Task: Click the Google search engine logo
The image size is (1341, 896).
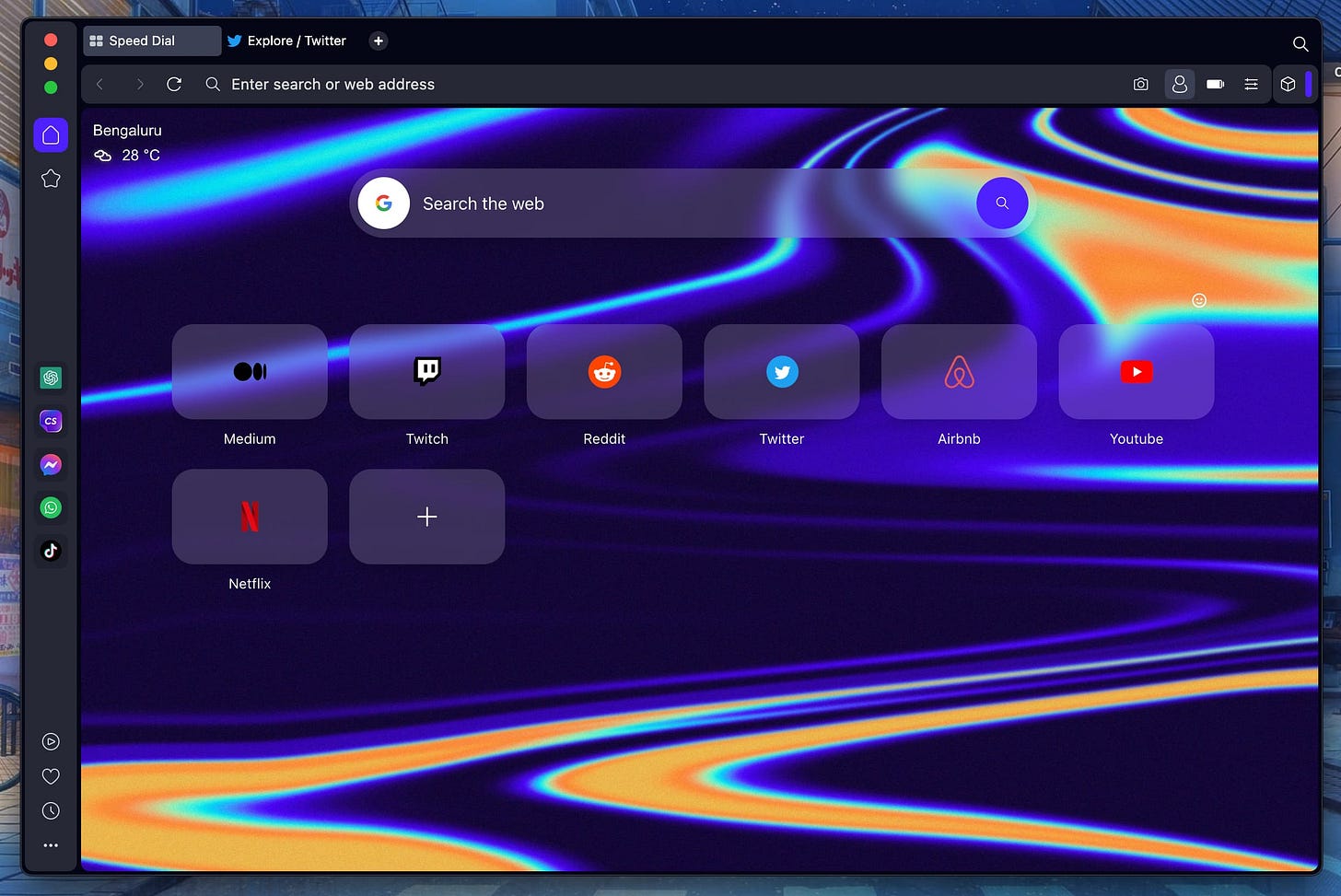Action: [x=384, y=204]
